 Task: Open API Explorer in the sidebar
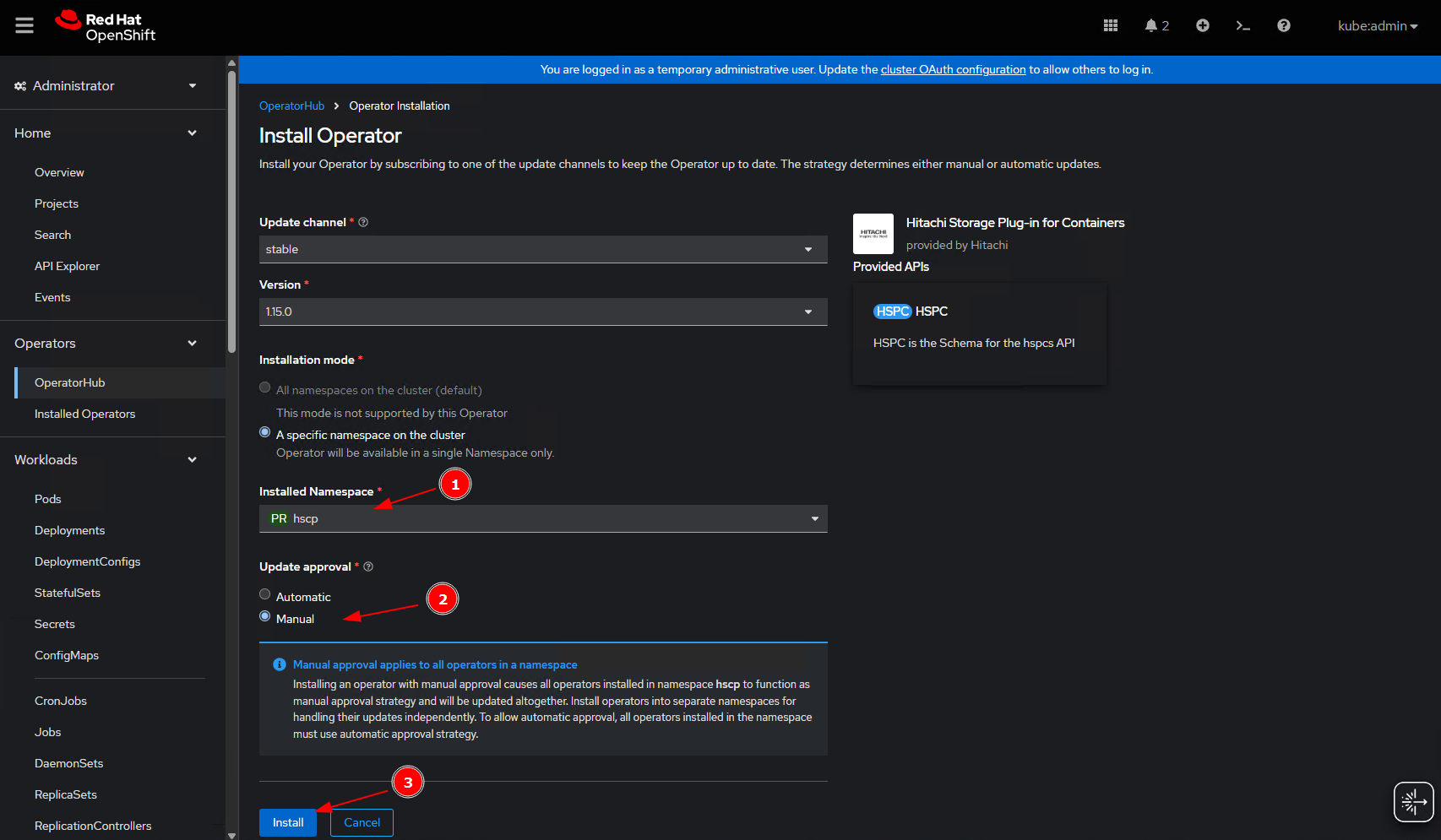click(67, 266)
